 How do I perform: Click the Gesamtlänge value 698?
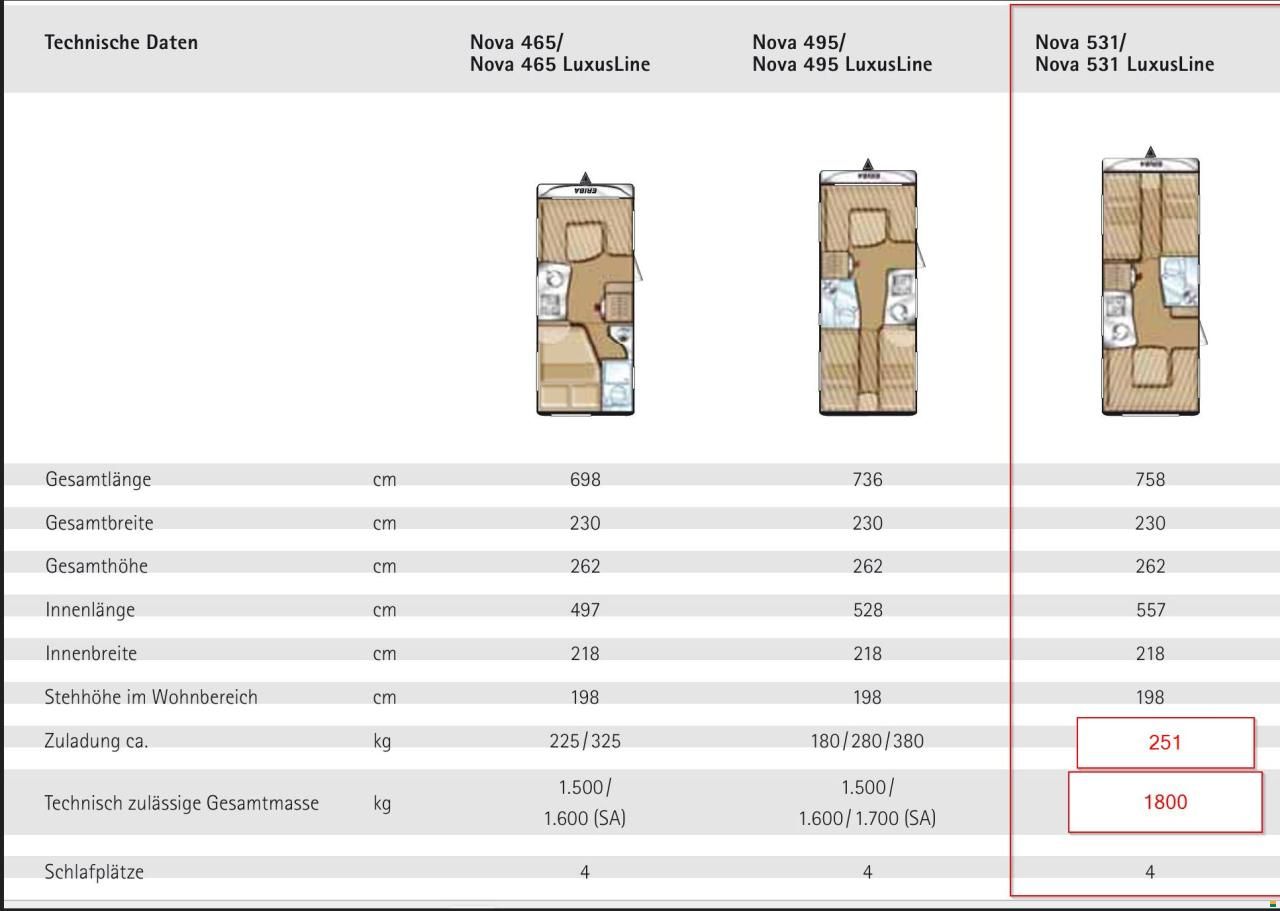click(x=585, y=480)
